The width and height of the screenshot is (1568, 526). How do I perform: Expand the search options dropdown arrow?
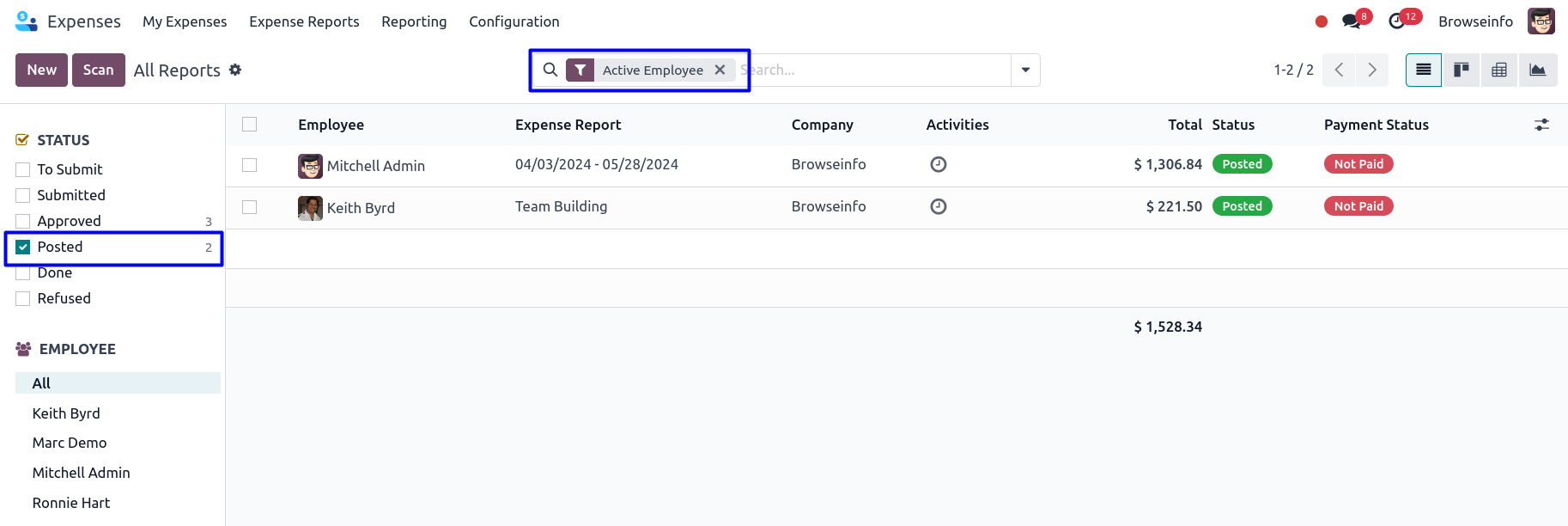pos(1025,70)
